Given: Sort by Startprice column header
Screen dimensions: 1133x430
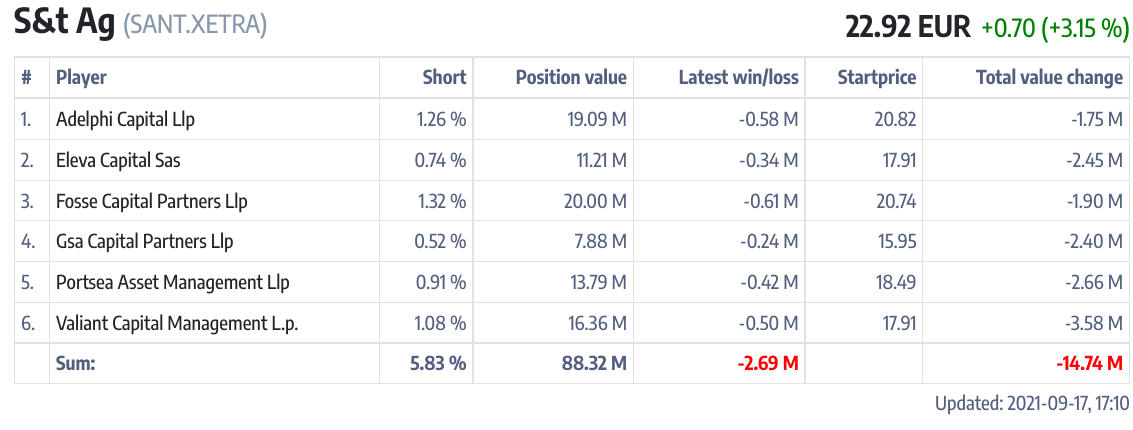Looking at the screenshot, I should (x=876, y=77).
